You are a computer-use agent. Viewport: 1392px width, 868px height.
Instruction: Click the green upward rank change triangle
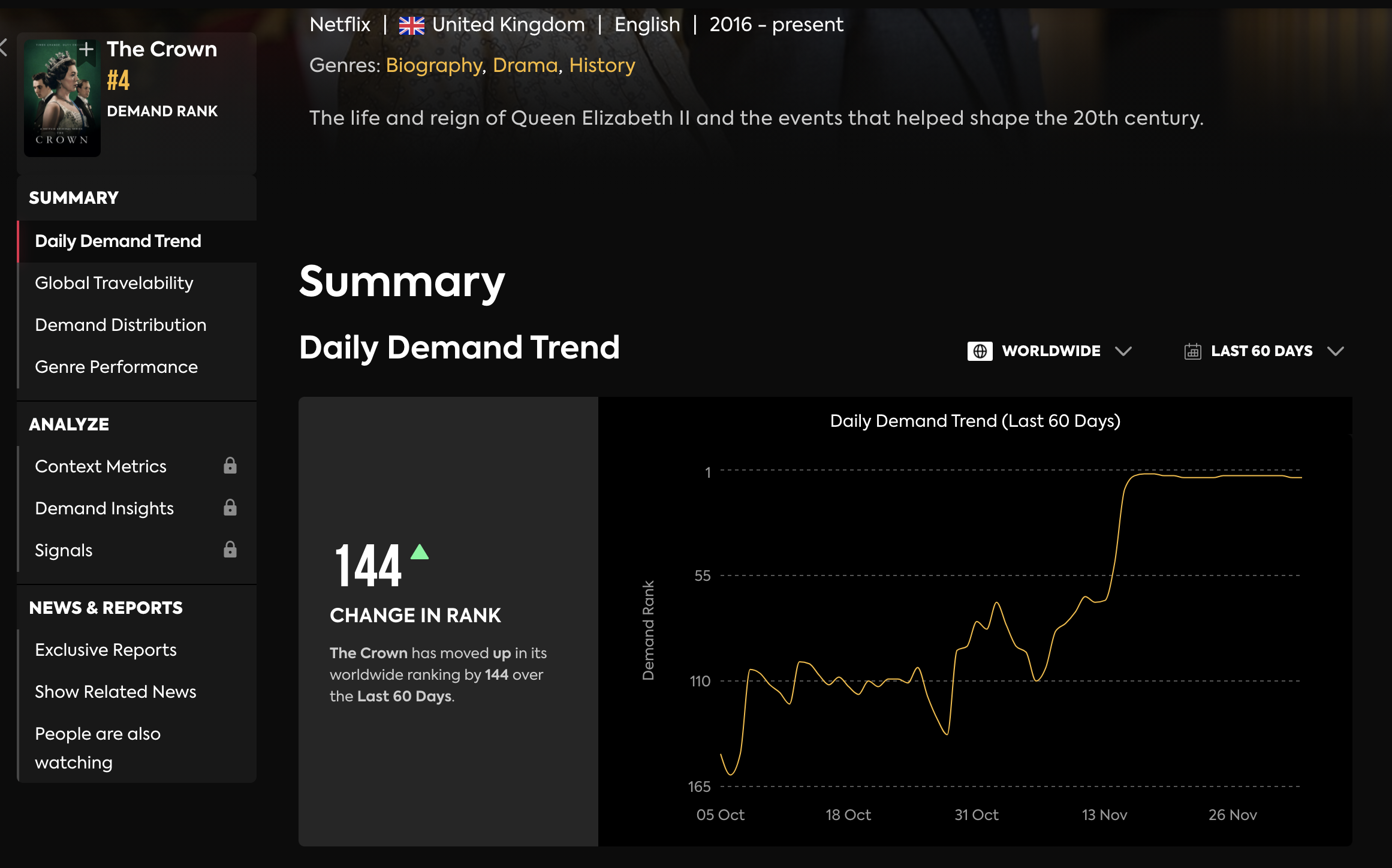click(x=420, y=552)
